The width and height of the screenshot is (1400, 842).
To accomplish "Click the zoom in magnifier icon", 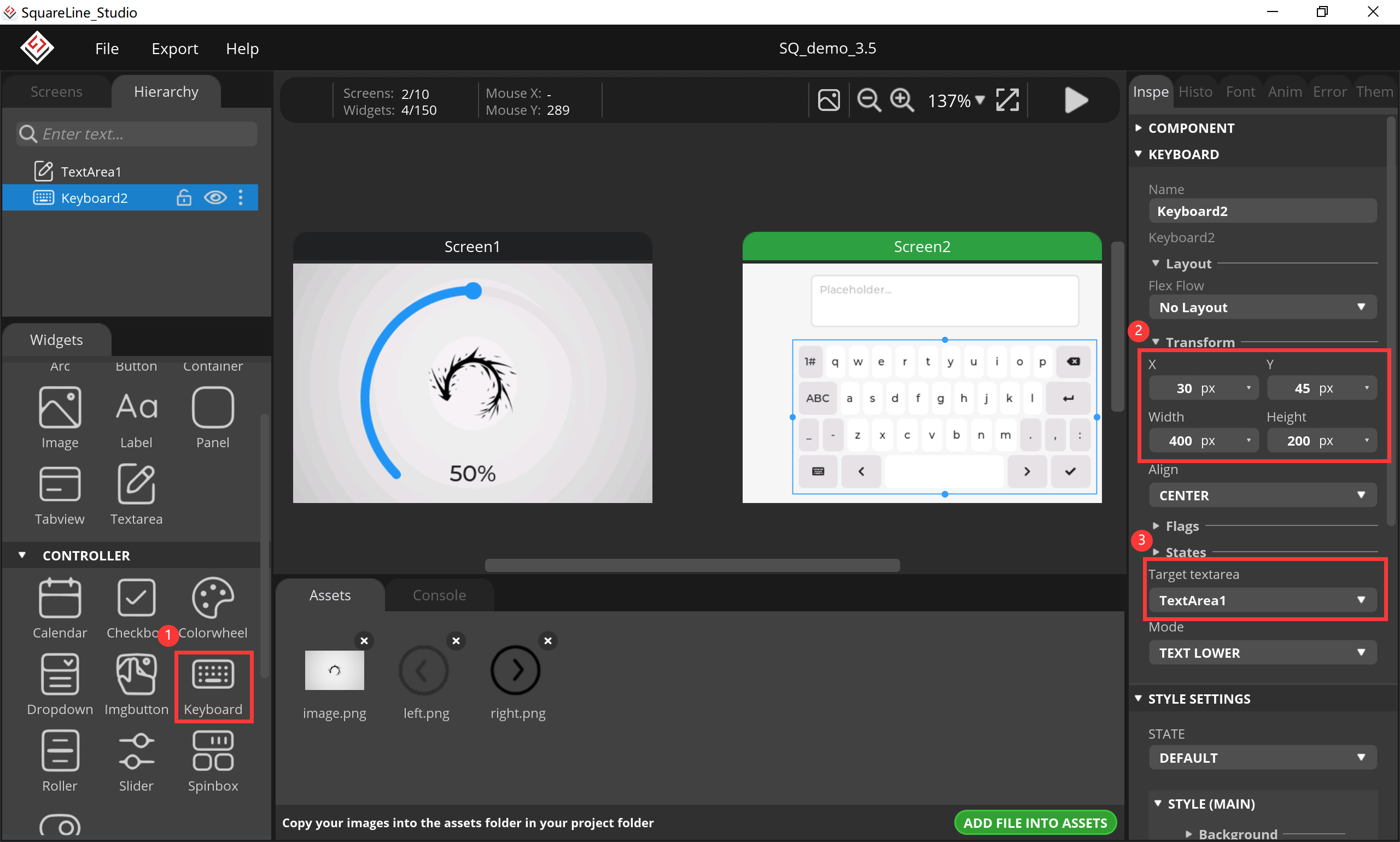I will [902, 101].
